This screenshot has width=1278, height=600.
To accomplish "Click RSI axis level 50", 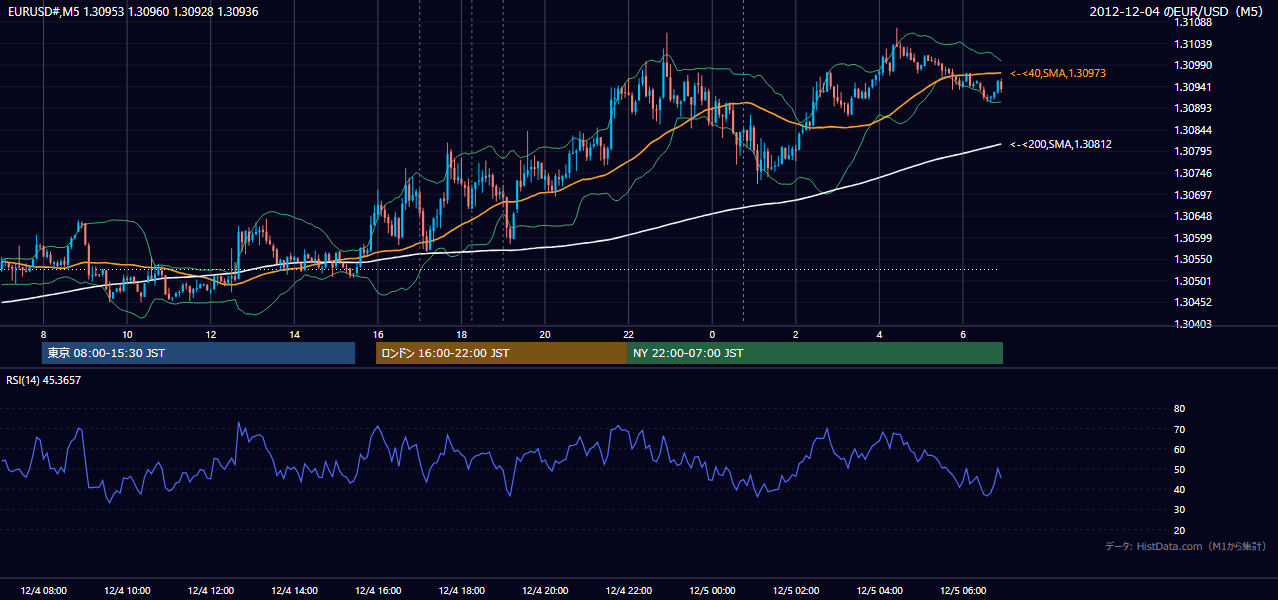I will pos(1179,469).
